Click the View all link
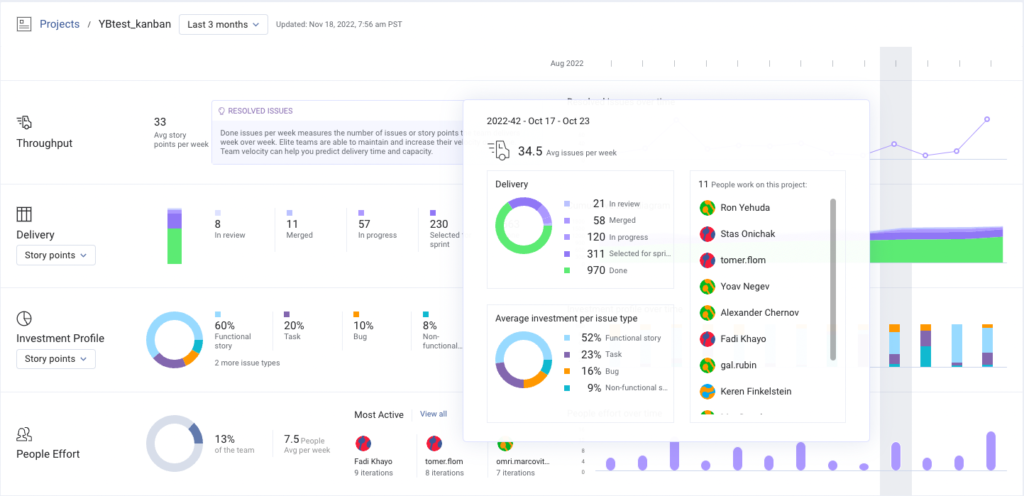Screen dimensions: 1024x496 coord(434,414)
